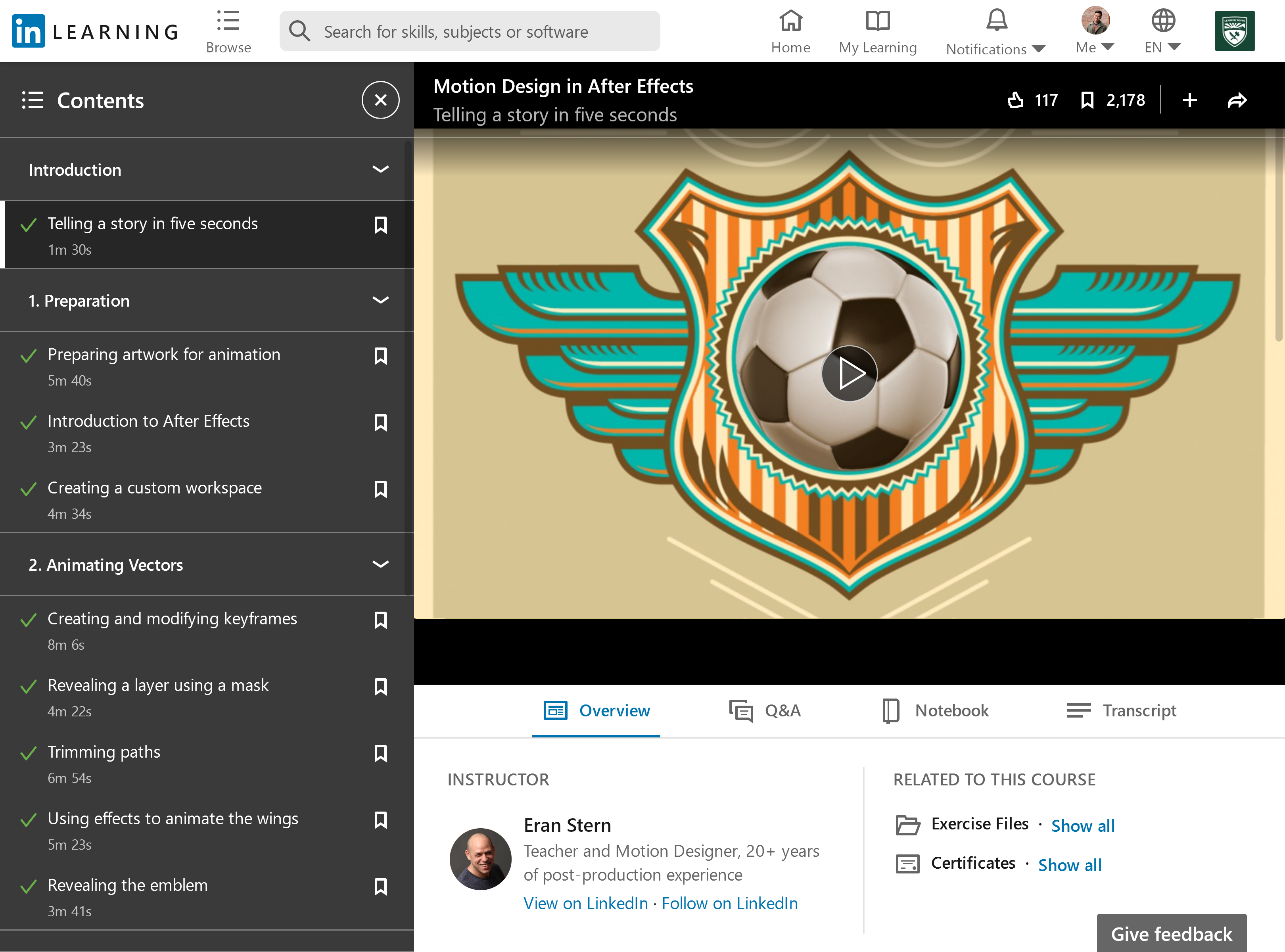Click the bookmark icon showing 2,178 saves
This screenshot has height=952, width=1285.
[1088, 100]
